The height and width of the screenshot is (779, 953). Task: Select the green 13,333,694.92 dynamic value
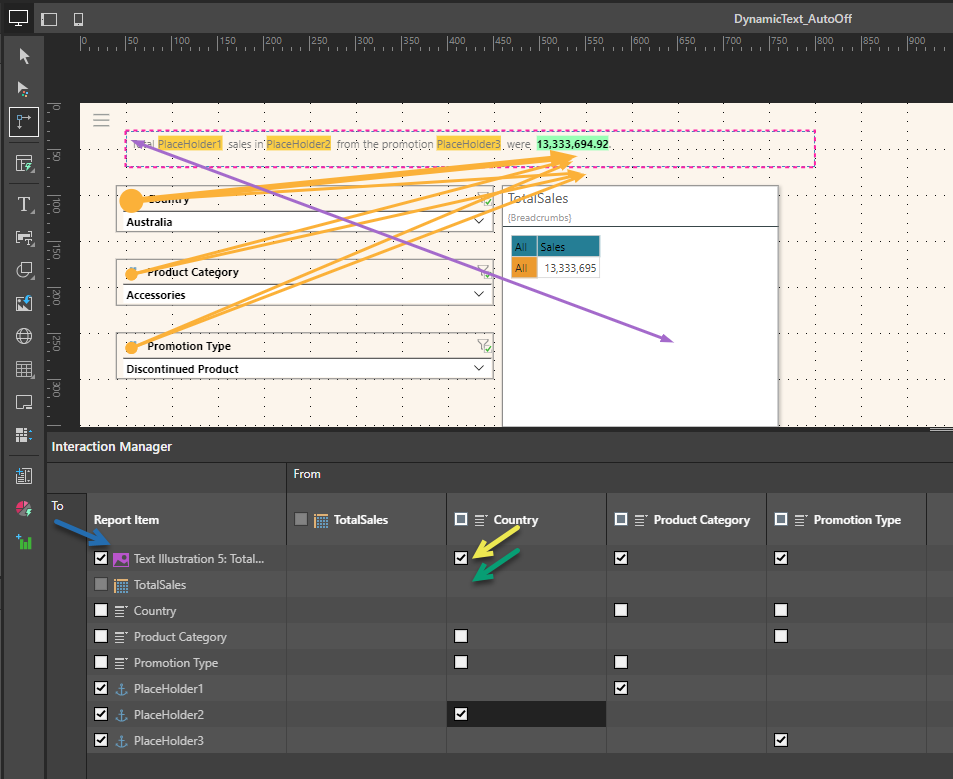[572, 145]
